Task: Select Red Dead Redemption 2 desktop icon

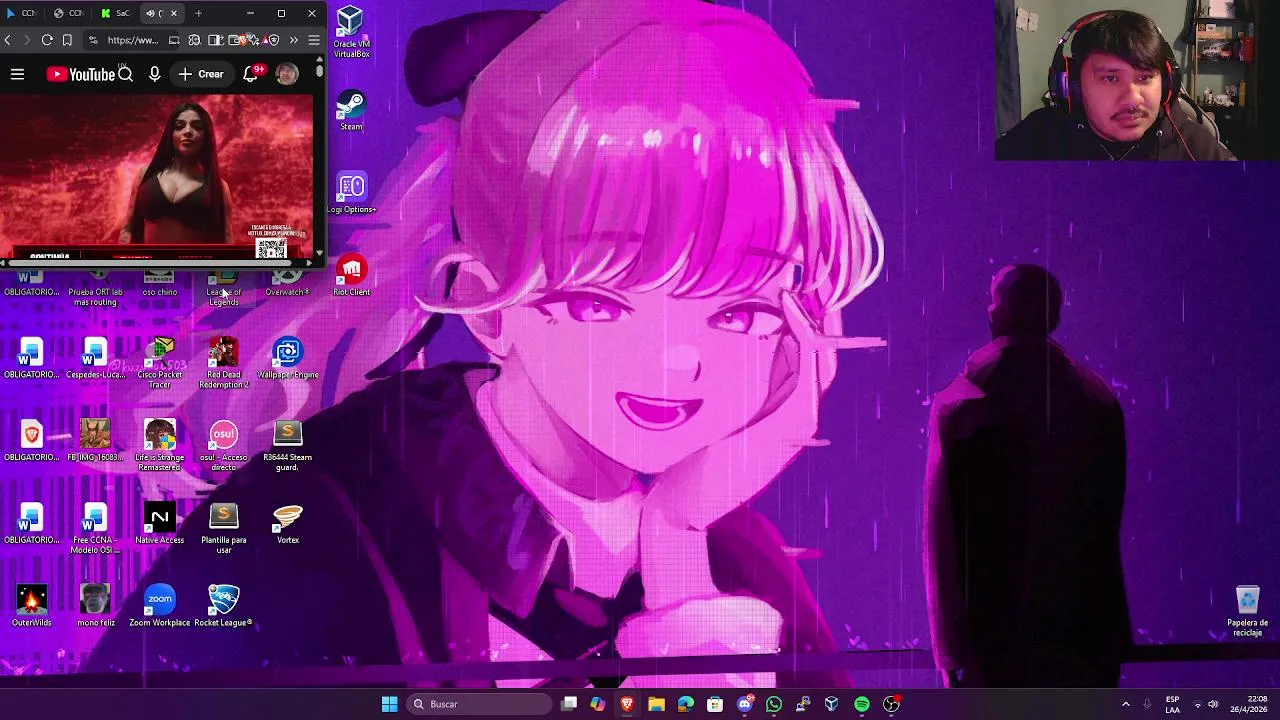Action: pyautogui.click(x=223, y=363)
